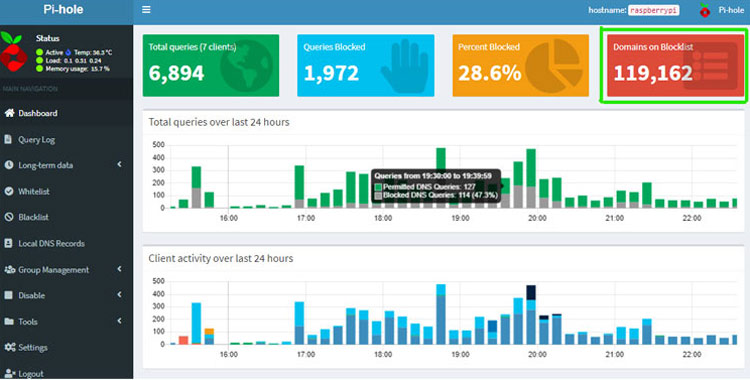This screenshot has height=380, width=750.
Task: Open Local DNS Records page
Action: [x=66, y=243]
